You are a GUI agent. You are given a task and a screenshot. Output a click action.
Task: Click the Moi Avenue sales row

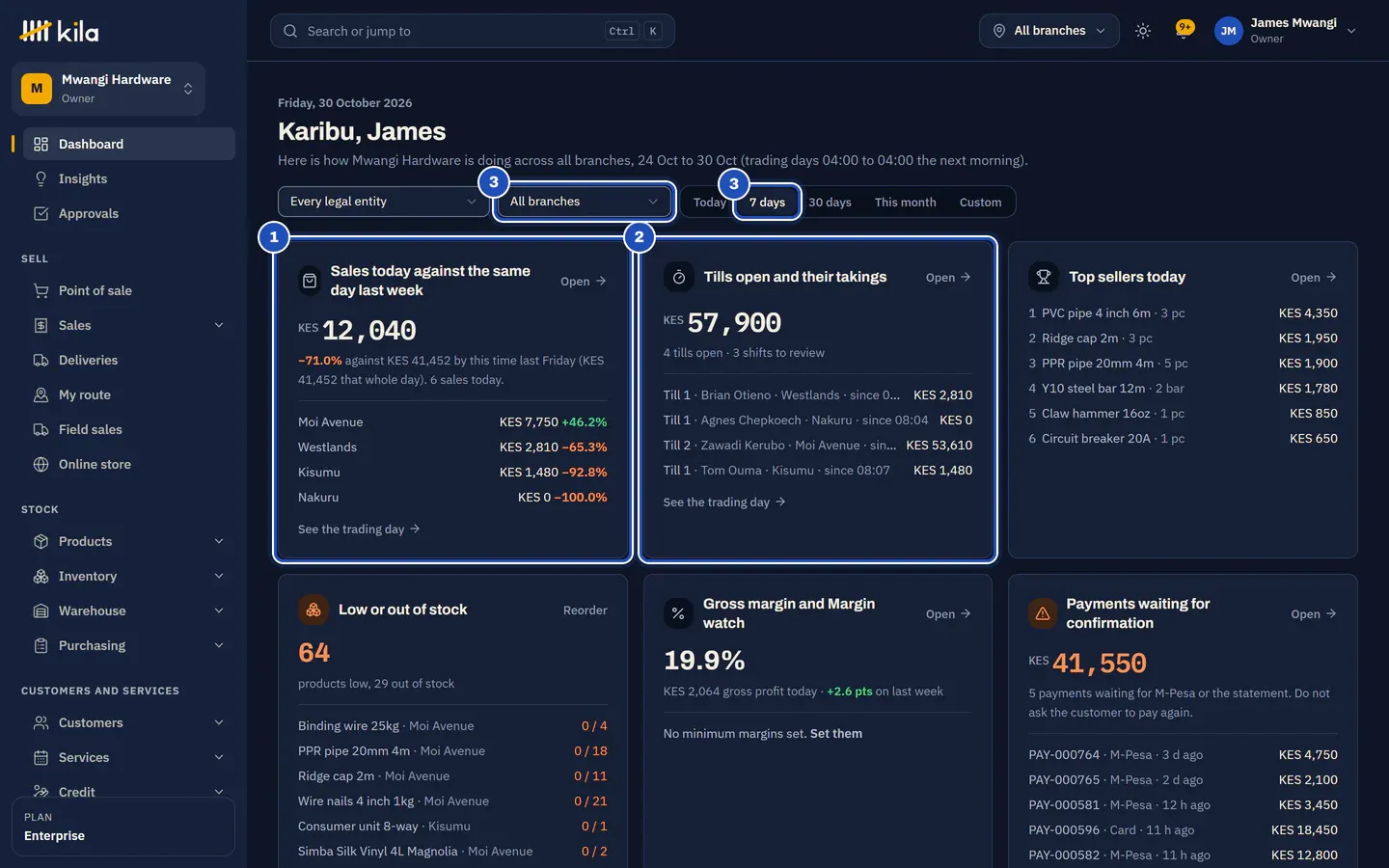pos(452,422)
